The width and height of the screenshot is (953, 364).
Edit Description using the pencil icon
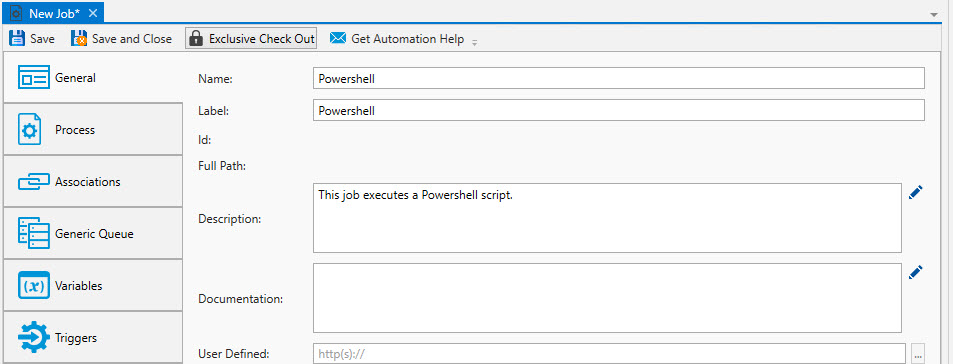click(x=916, y=193)
